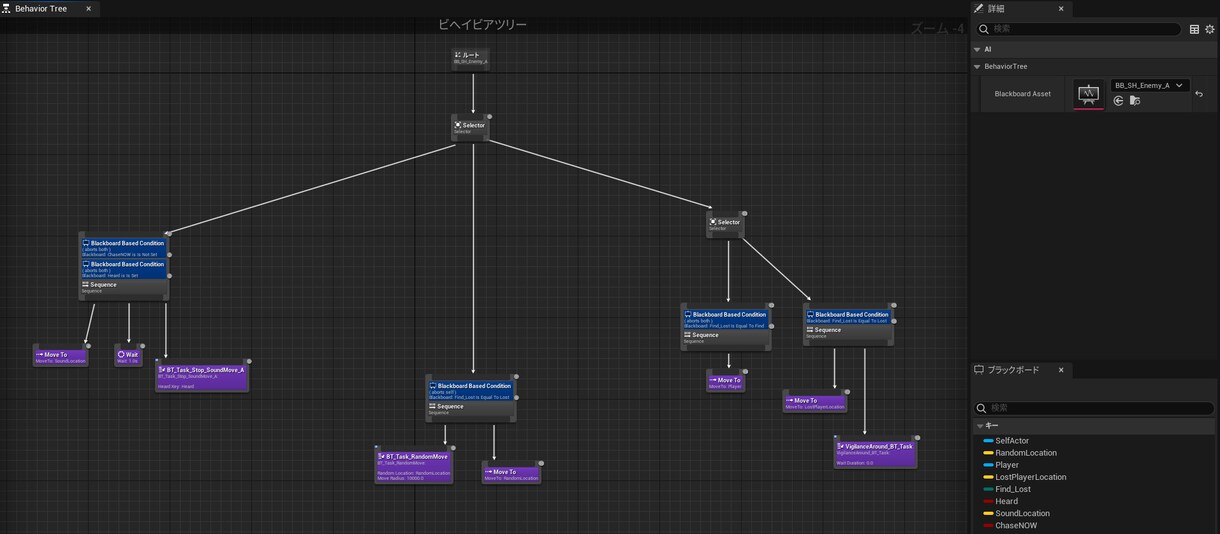Select the BT_Task_Stop_SoundMove_A node

(202, 377)
